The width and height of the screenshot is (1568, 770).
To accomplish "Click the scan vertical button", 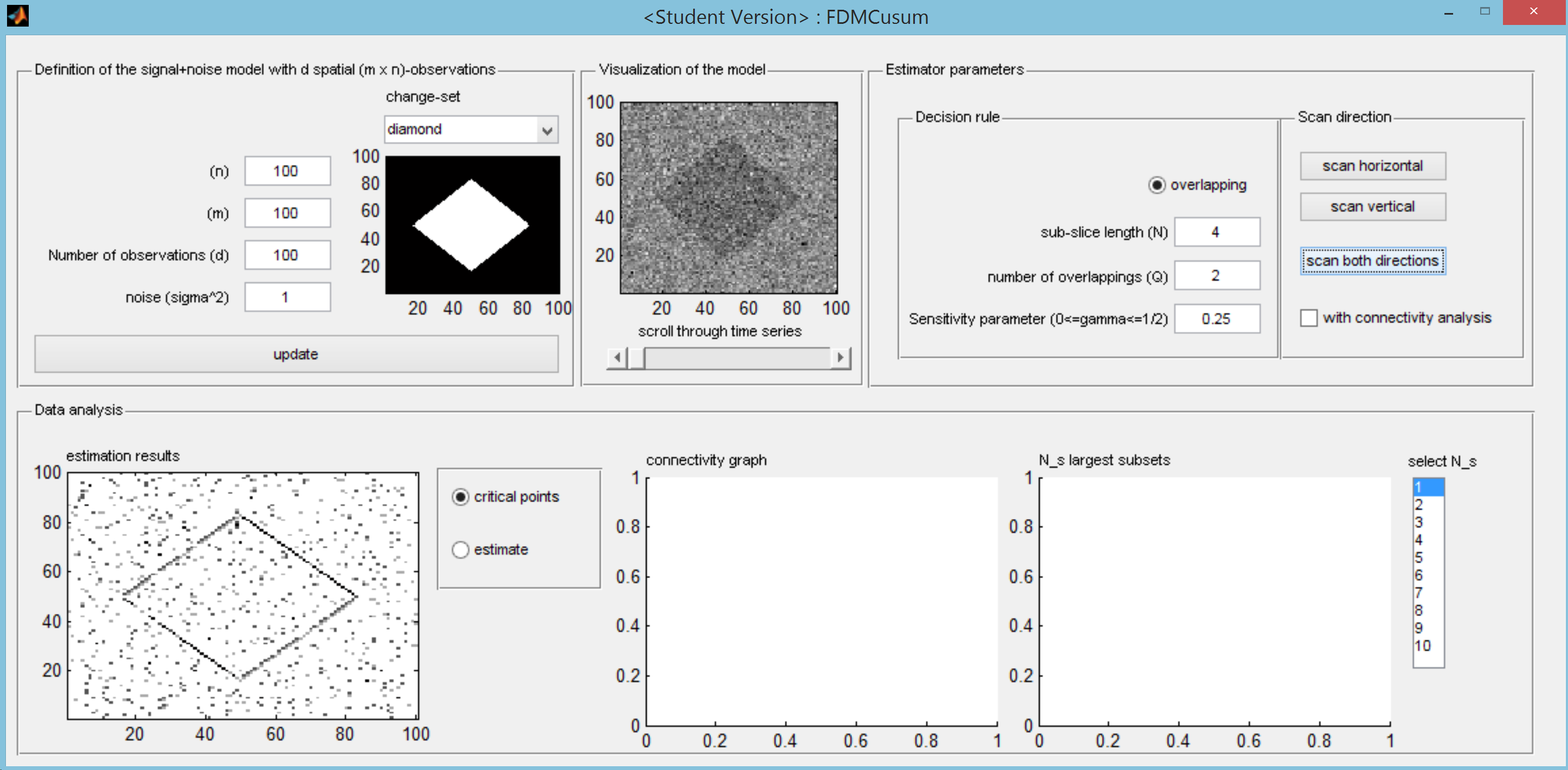I will point(1372,207).
